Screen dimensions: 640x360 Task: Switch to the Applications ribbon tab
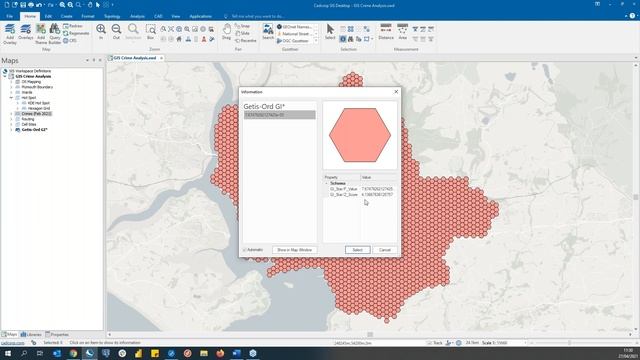[200, 16]
